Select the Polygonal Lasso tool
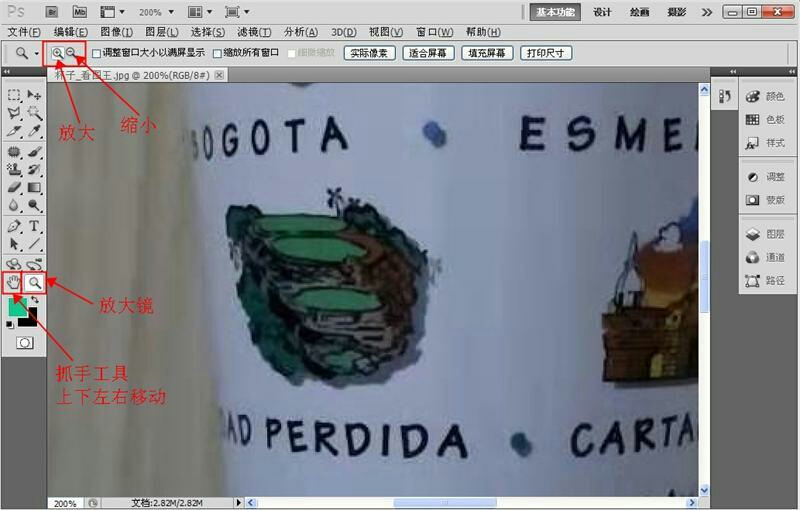This screenshot has height=510, width=800. pos(14,113)
